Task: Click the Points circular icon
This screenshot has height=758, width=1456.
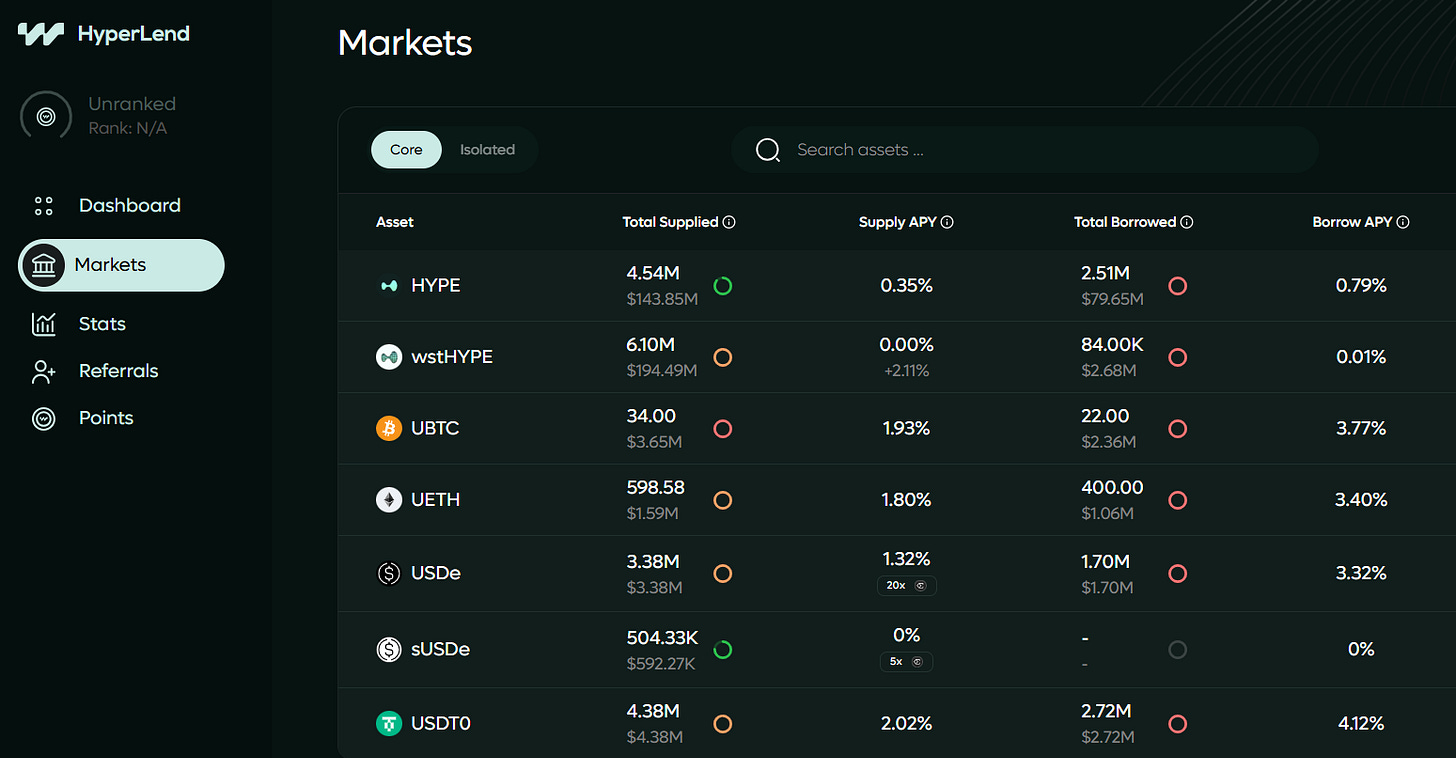Action: click(43, 418)
